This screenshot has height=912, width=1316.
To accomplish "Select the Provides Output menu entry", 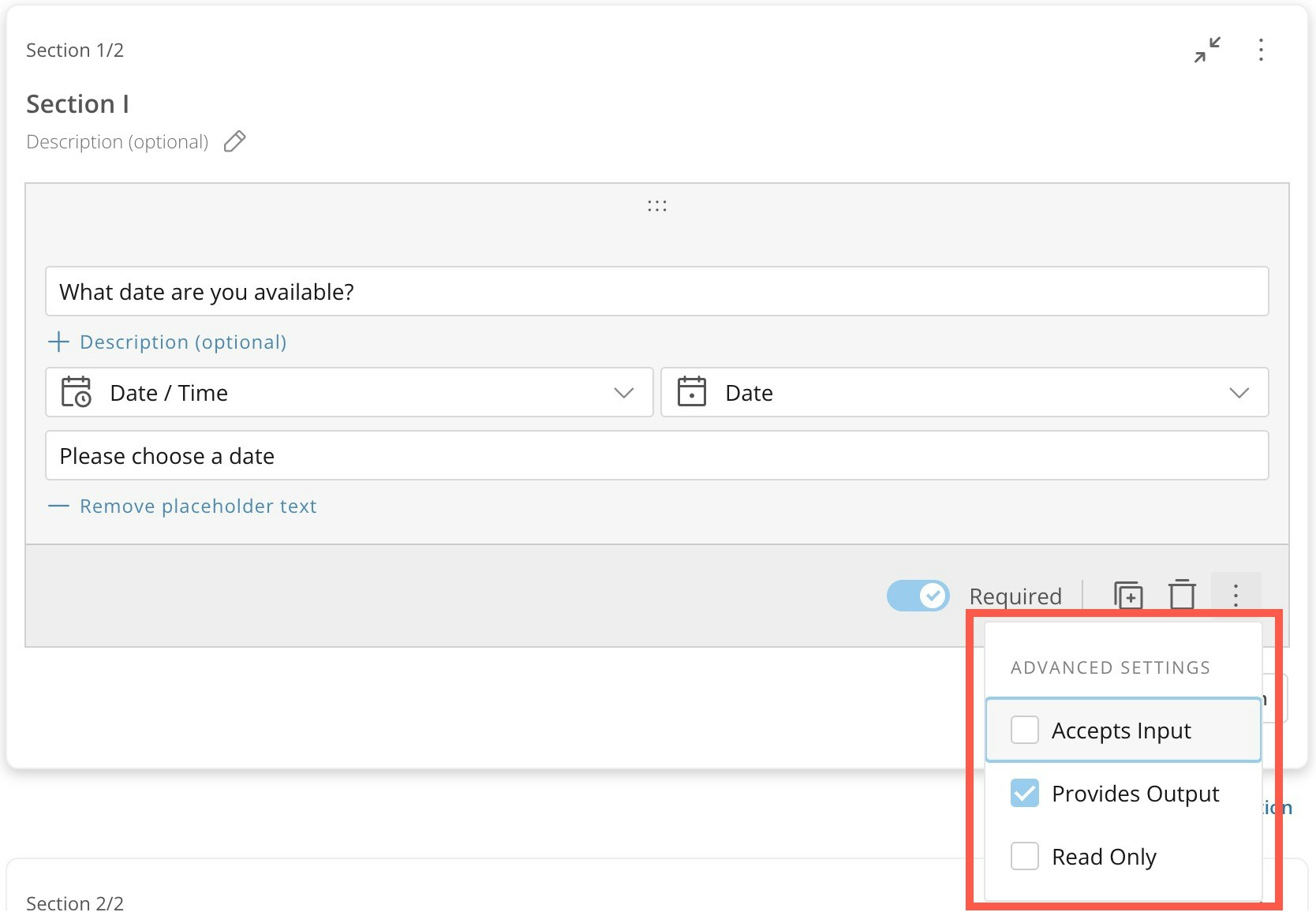I will pos(1123,793).
